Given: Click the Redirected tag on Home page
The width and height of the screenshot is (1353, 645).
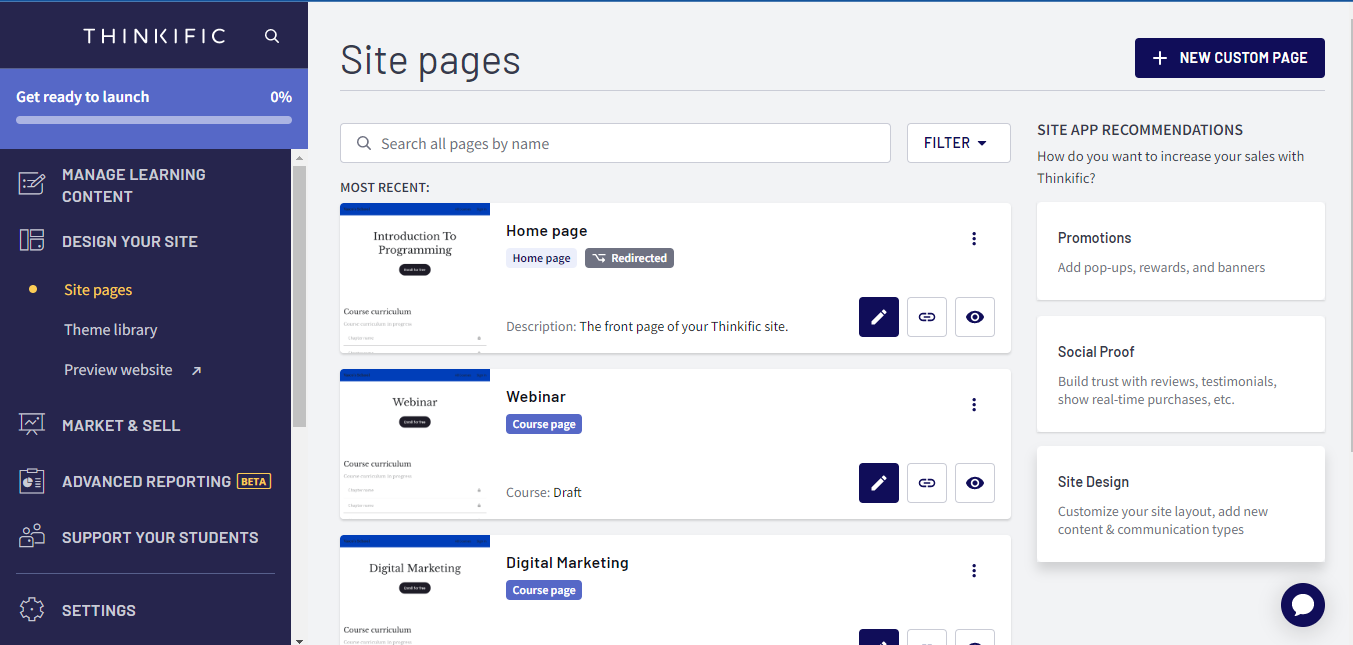Looking at the screenshot, I should click(629, 258).
